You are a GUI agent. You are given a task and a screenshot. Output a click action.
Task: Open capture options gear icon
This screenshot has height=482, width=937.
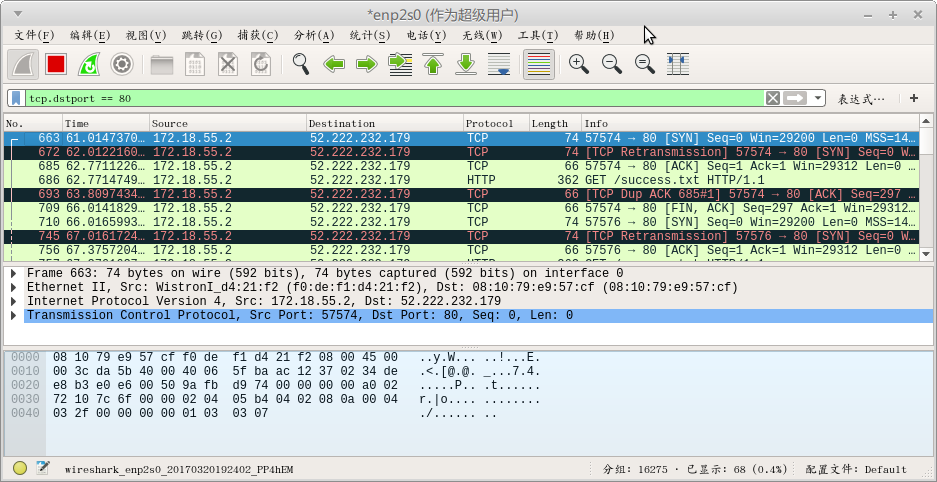[122, 64]
